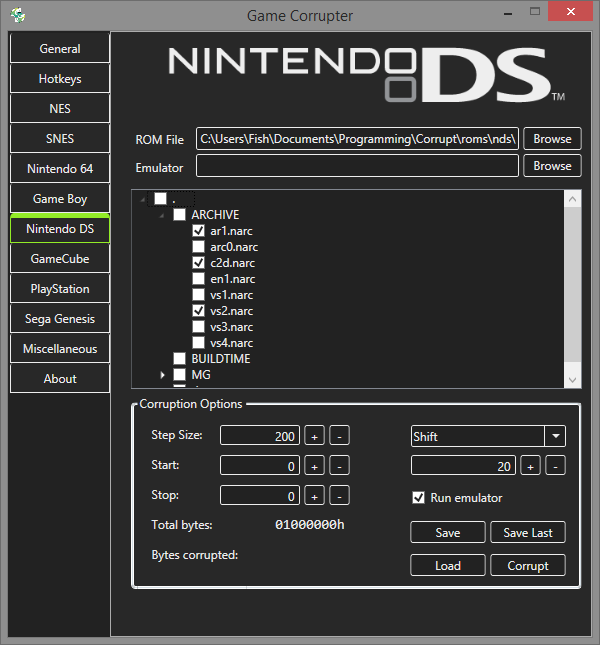Screen dimensions: 600x645
Task: Decrease Stop value with minus
Action: pos(339,495)
